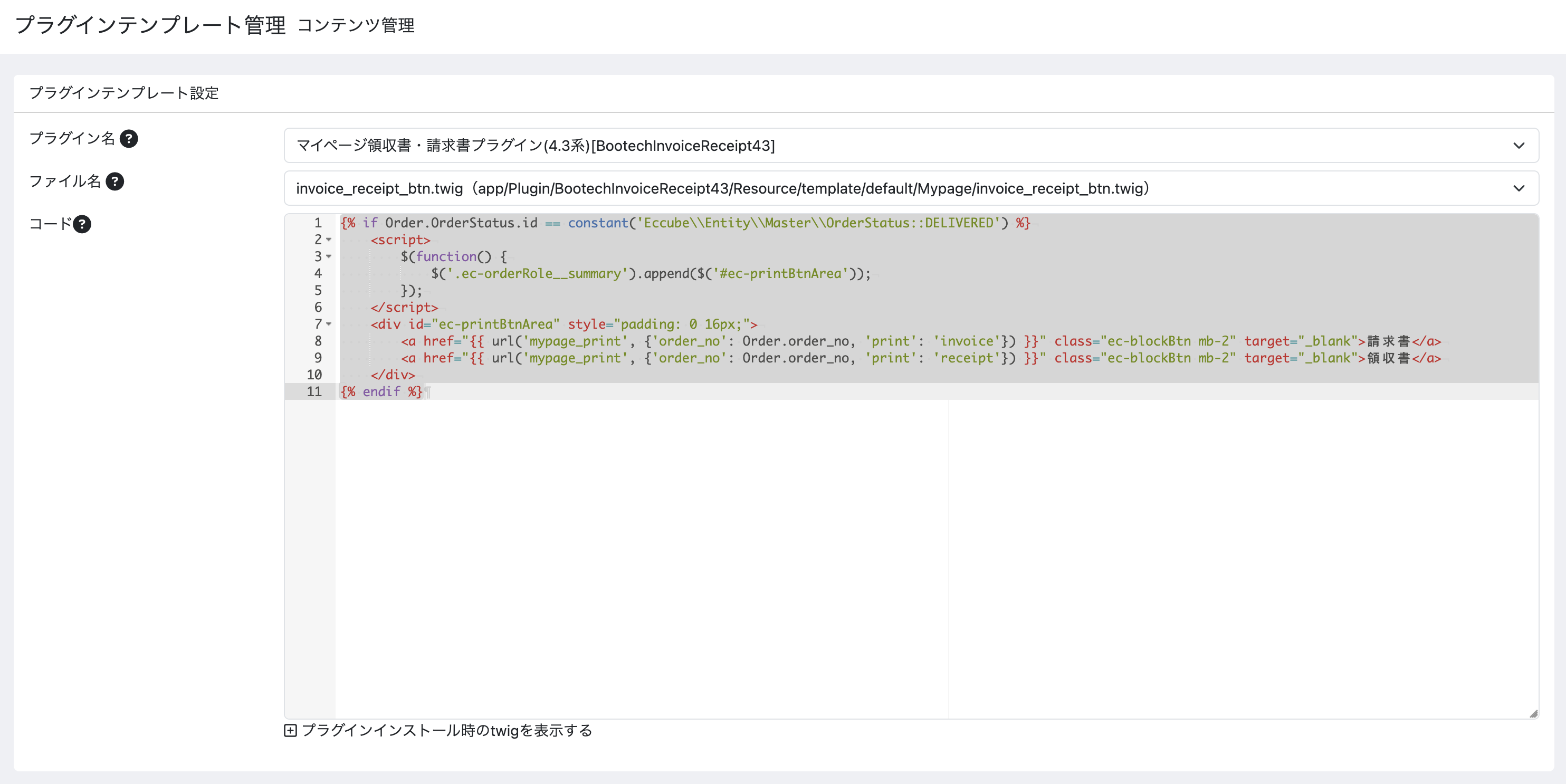Click プラグインテンプレート設定 panel header
The image size is (1566, 784).
(x=124, y=93)
